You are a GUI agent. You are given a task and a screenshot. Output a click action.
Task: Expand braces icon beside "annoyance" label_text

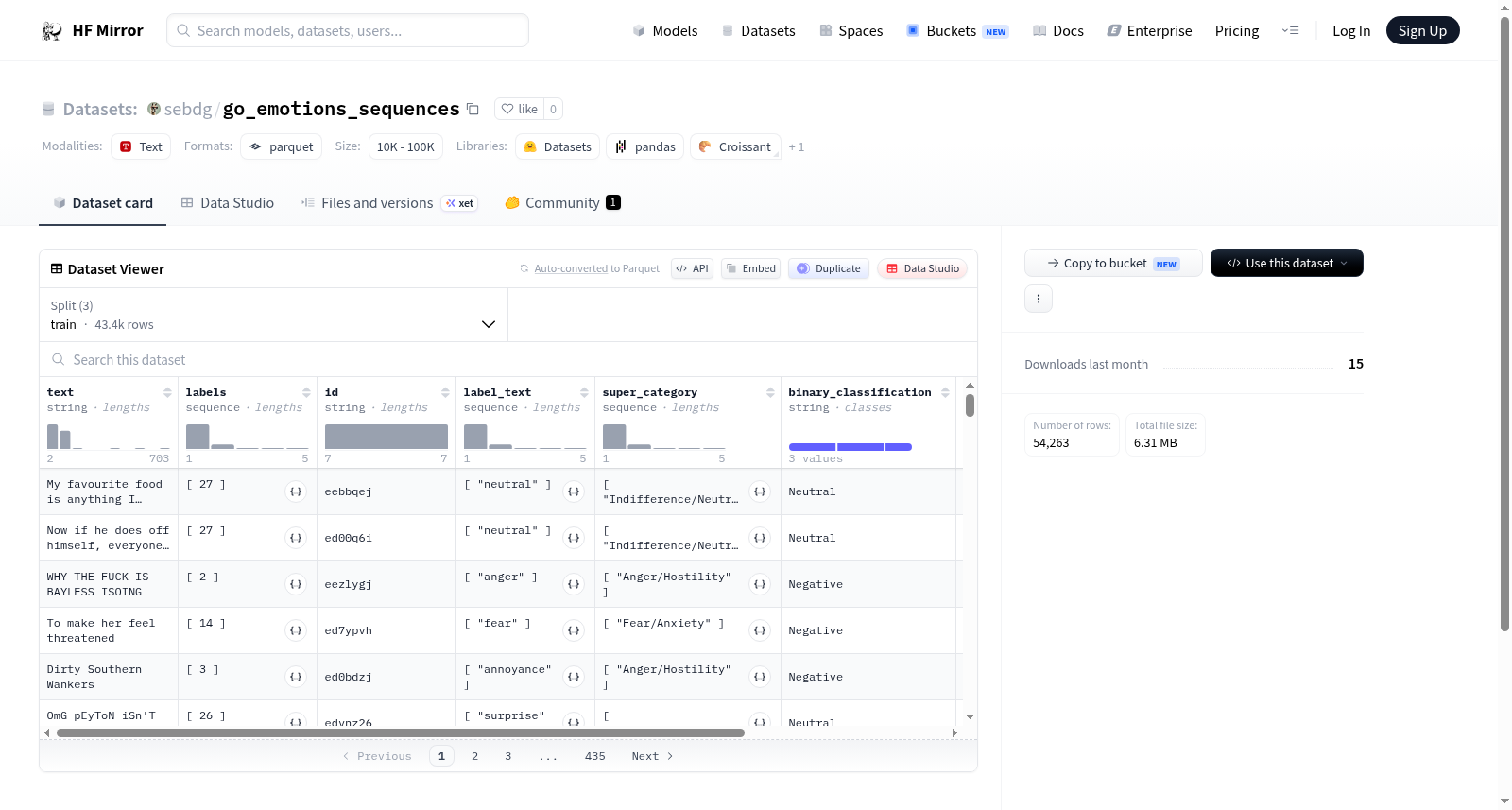click(x=574, y=677)
